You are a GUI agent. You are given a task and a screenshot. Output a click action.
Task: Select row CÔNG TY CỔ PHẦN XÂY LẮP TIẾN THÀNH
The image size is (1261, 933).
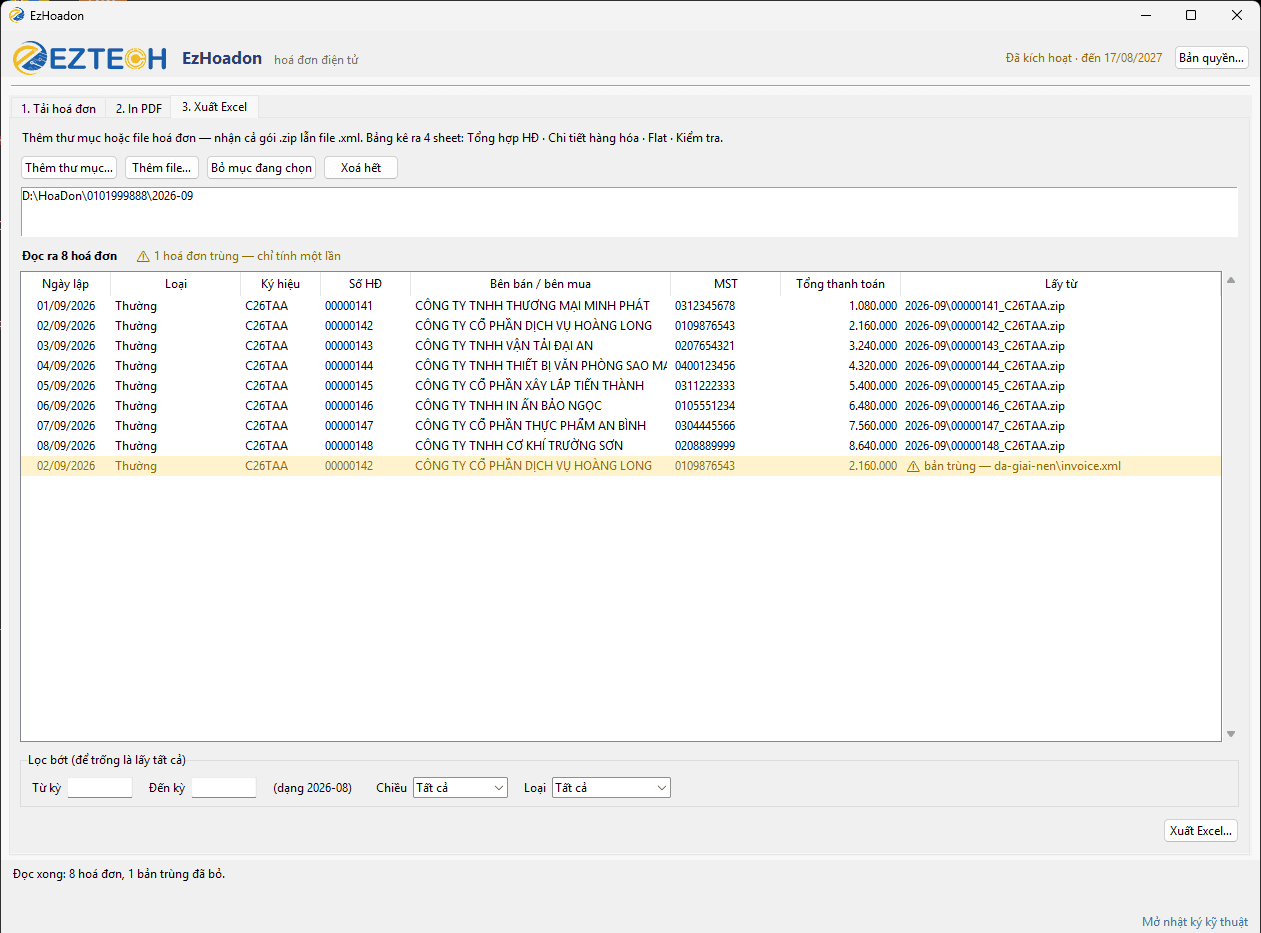point(621,386)
